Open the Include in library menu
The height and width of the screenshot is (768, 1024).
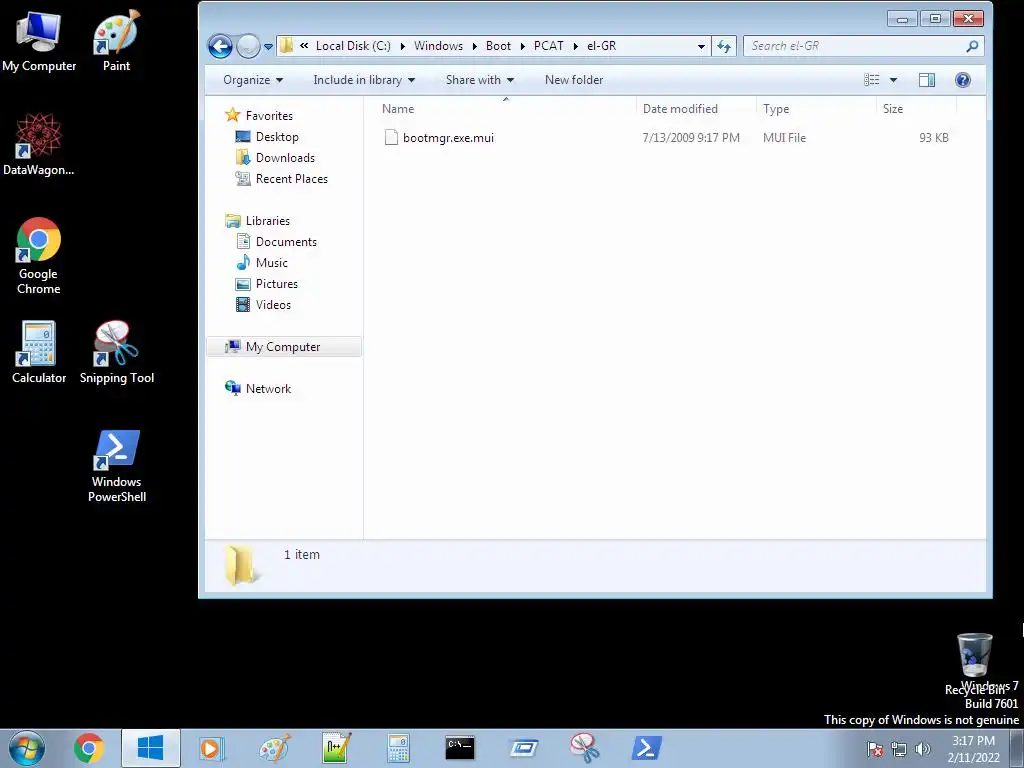364,80
